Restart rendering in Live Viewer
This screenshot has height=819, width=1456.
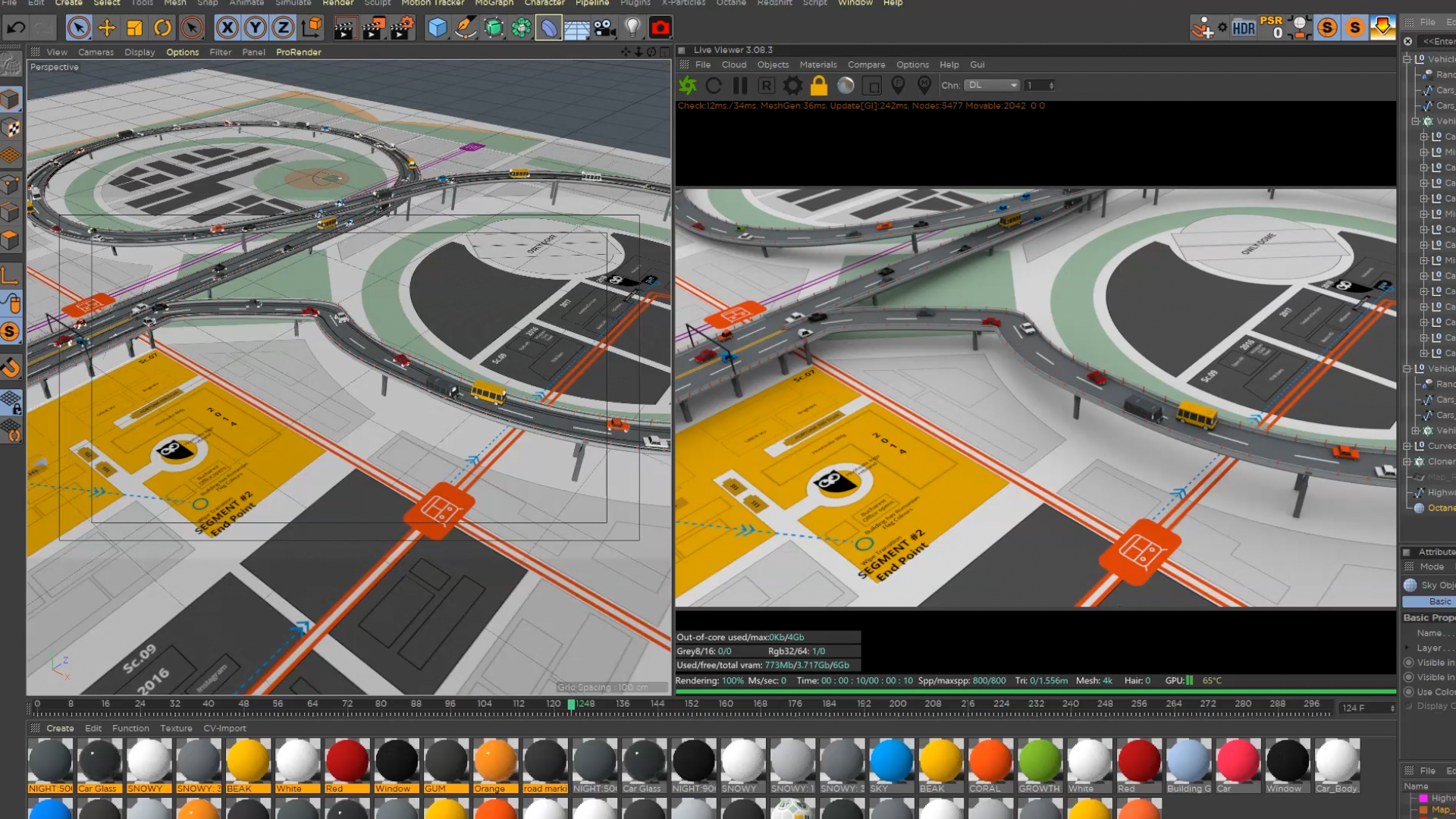(714, 86)
